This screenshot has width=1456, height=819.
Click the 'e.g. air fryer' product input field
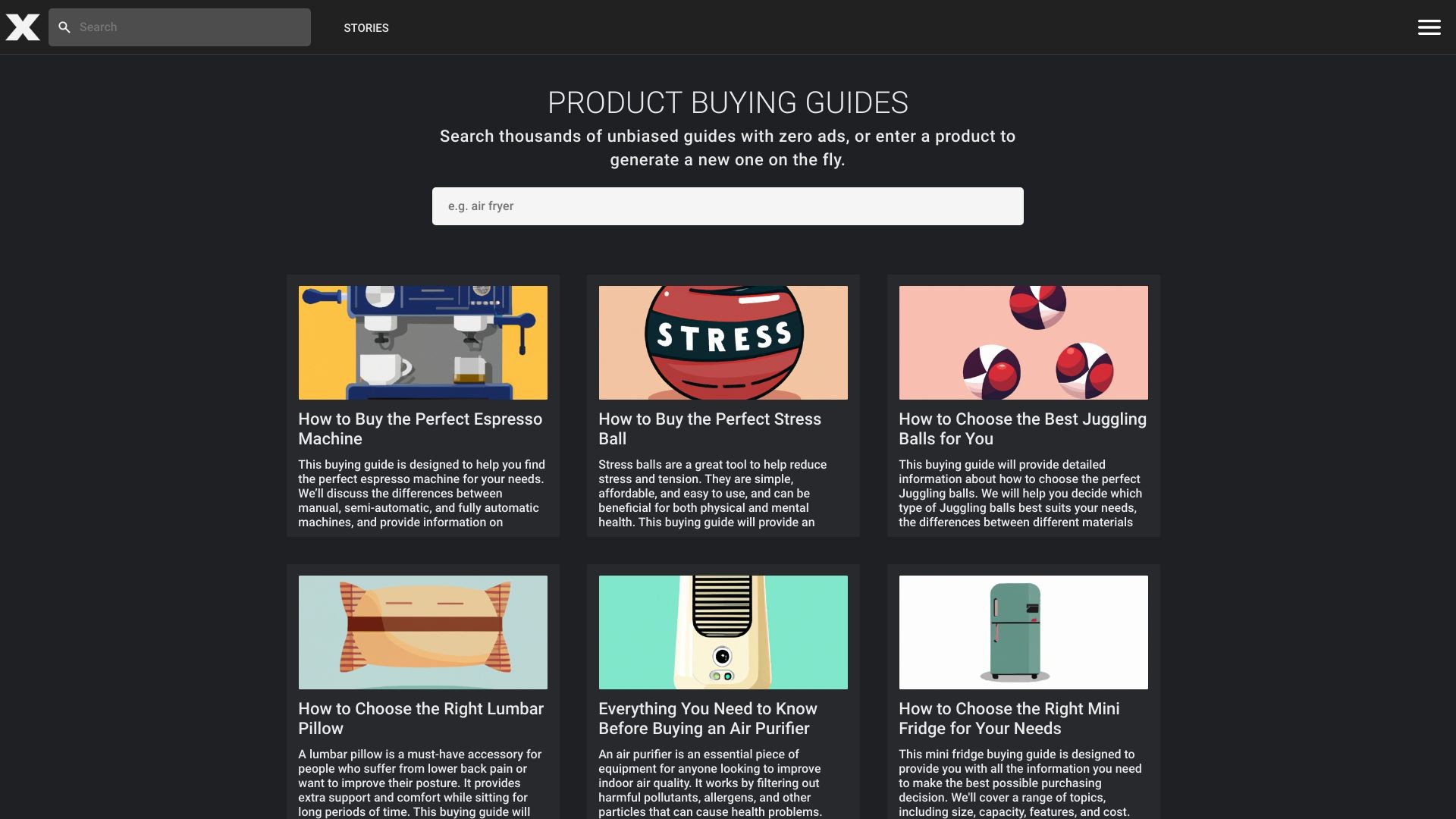click(727, 206)
